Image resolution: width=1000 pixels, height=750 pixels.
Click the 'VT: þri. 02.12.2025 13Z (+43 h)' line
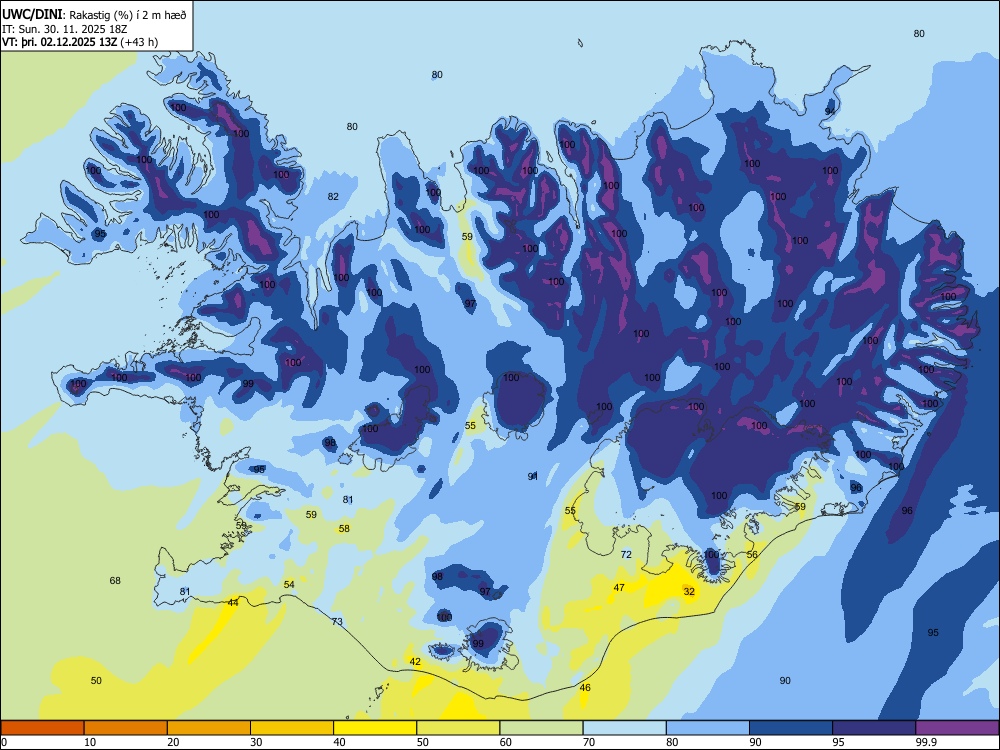coord(80,42)
